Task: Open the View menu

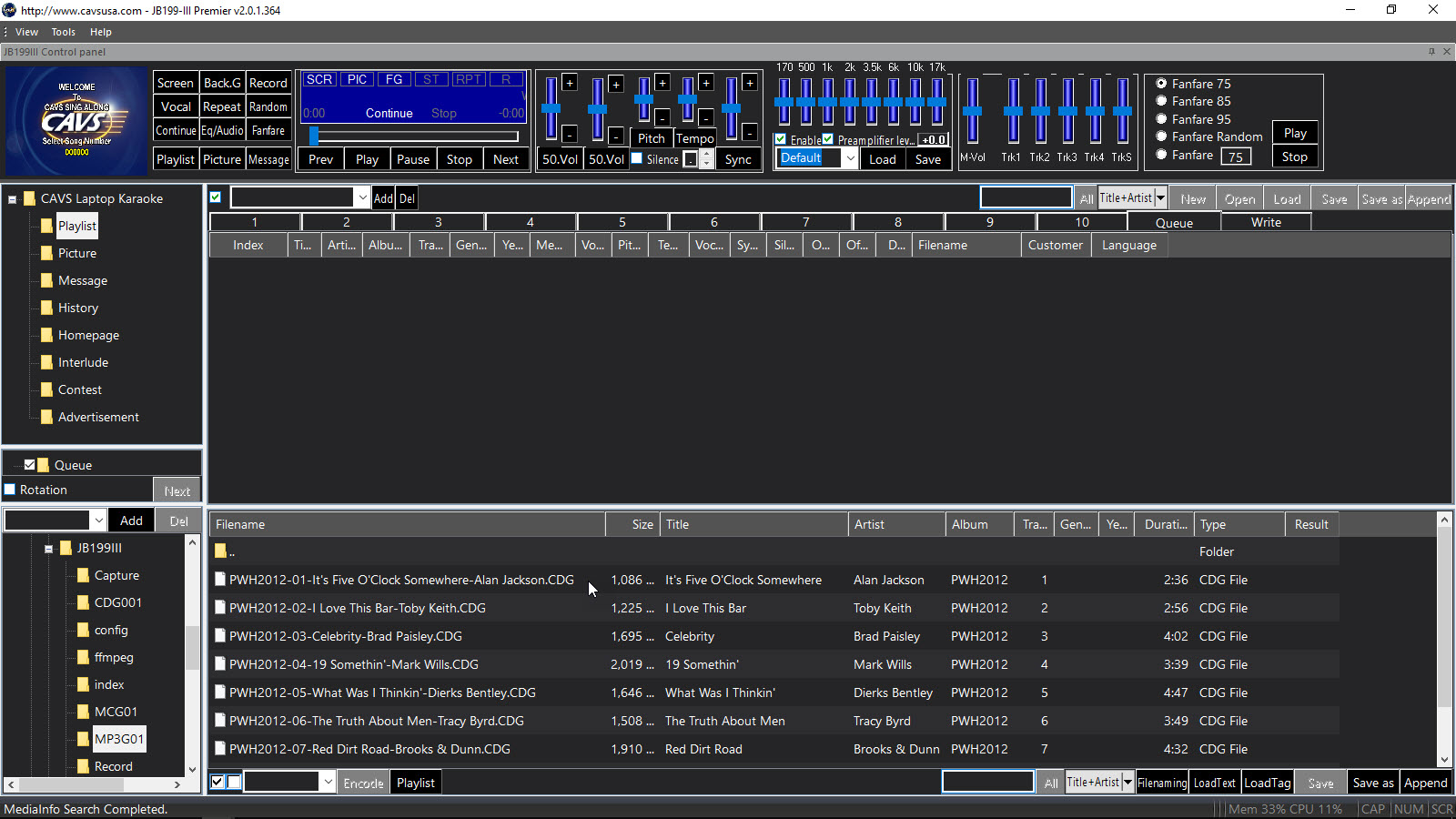Action: click(27, 32)
